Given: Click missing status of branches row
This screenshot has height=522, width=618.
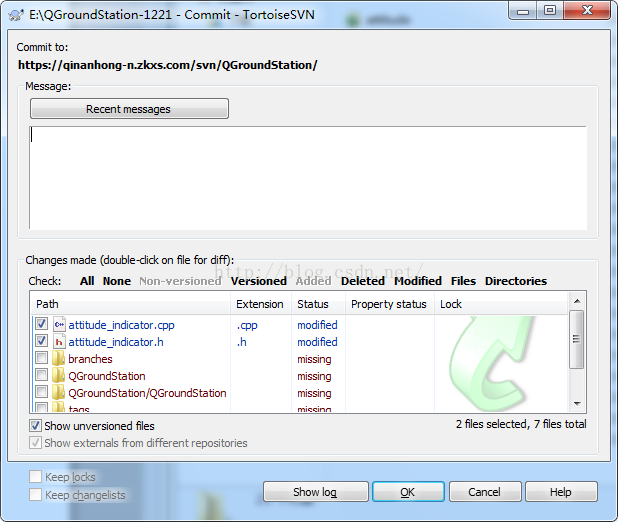Looking at the screenshot, I should click(x=314, y=359).
